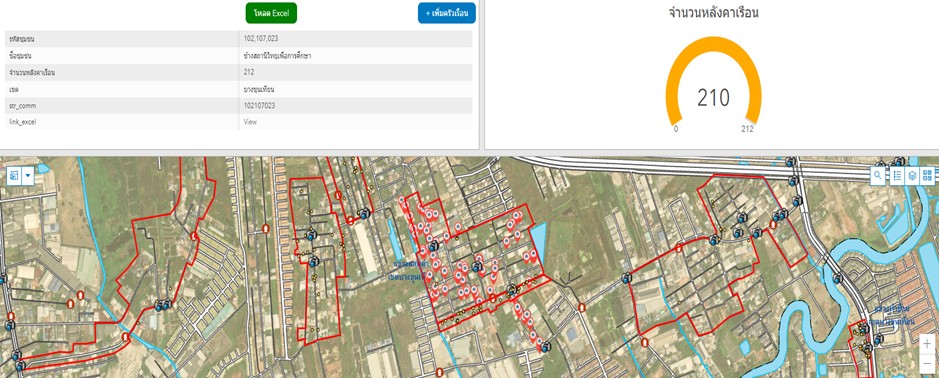Open the map legend list icon
The width and height of the screenshot is (939, 378).
tap(896, 176)
